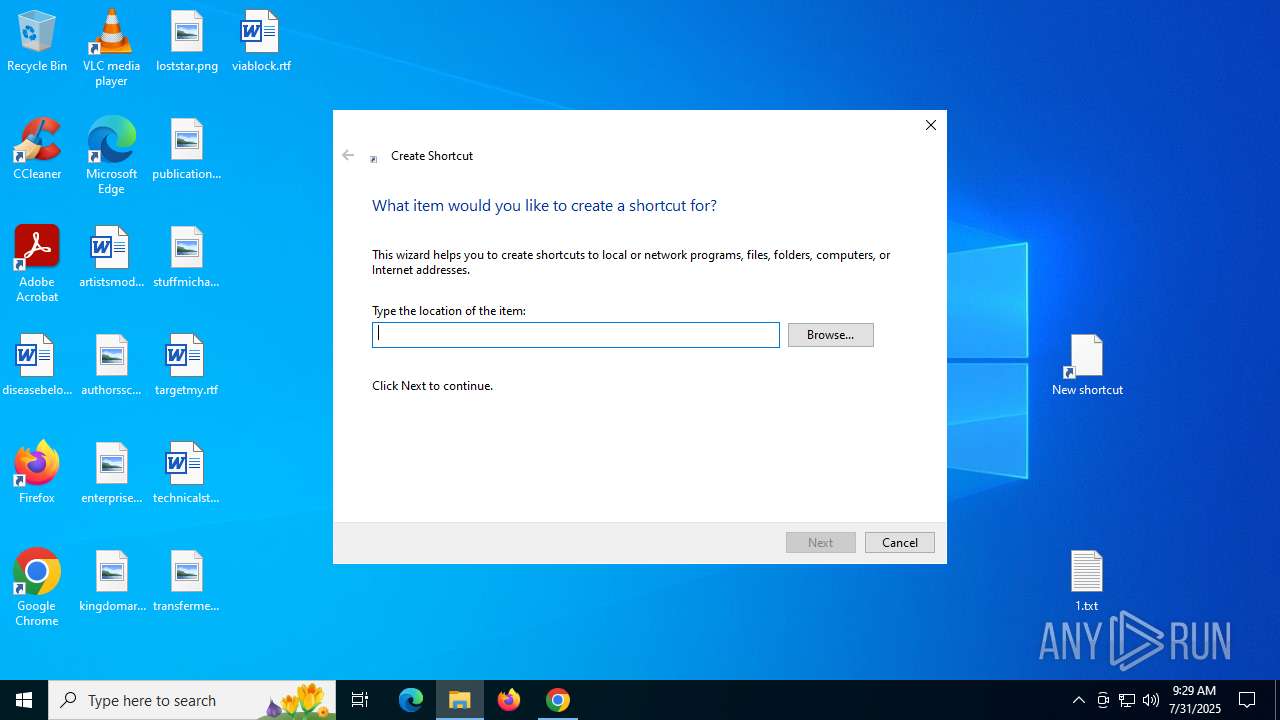Select the diseasebelo Word document icon
Viewport: 1280px width, 720px height.
coord(37,366)
